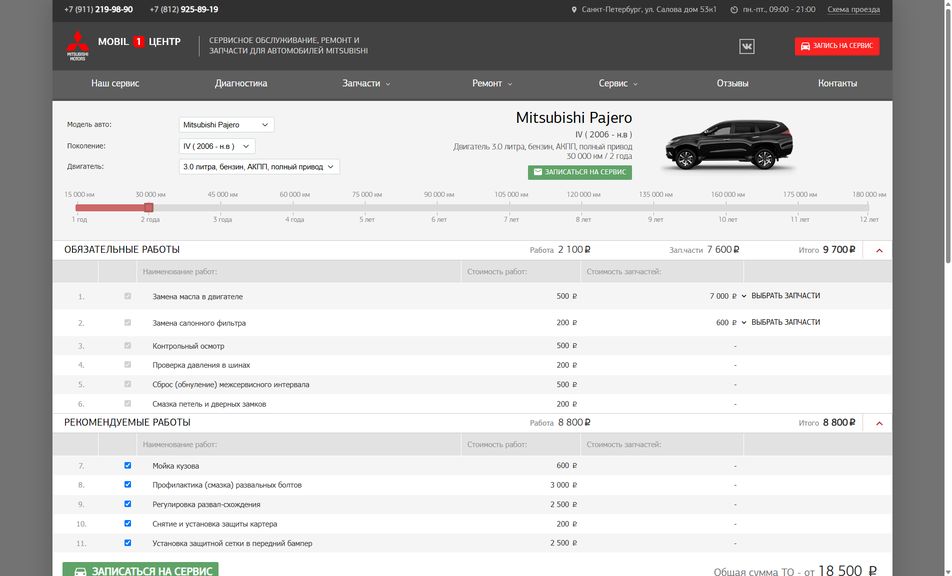Open the 7 000 ₽ parts price dropdown
The image size is (952, 576).
[728, 296]
